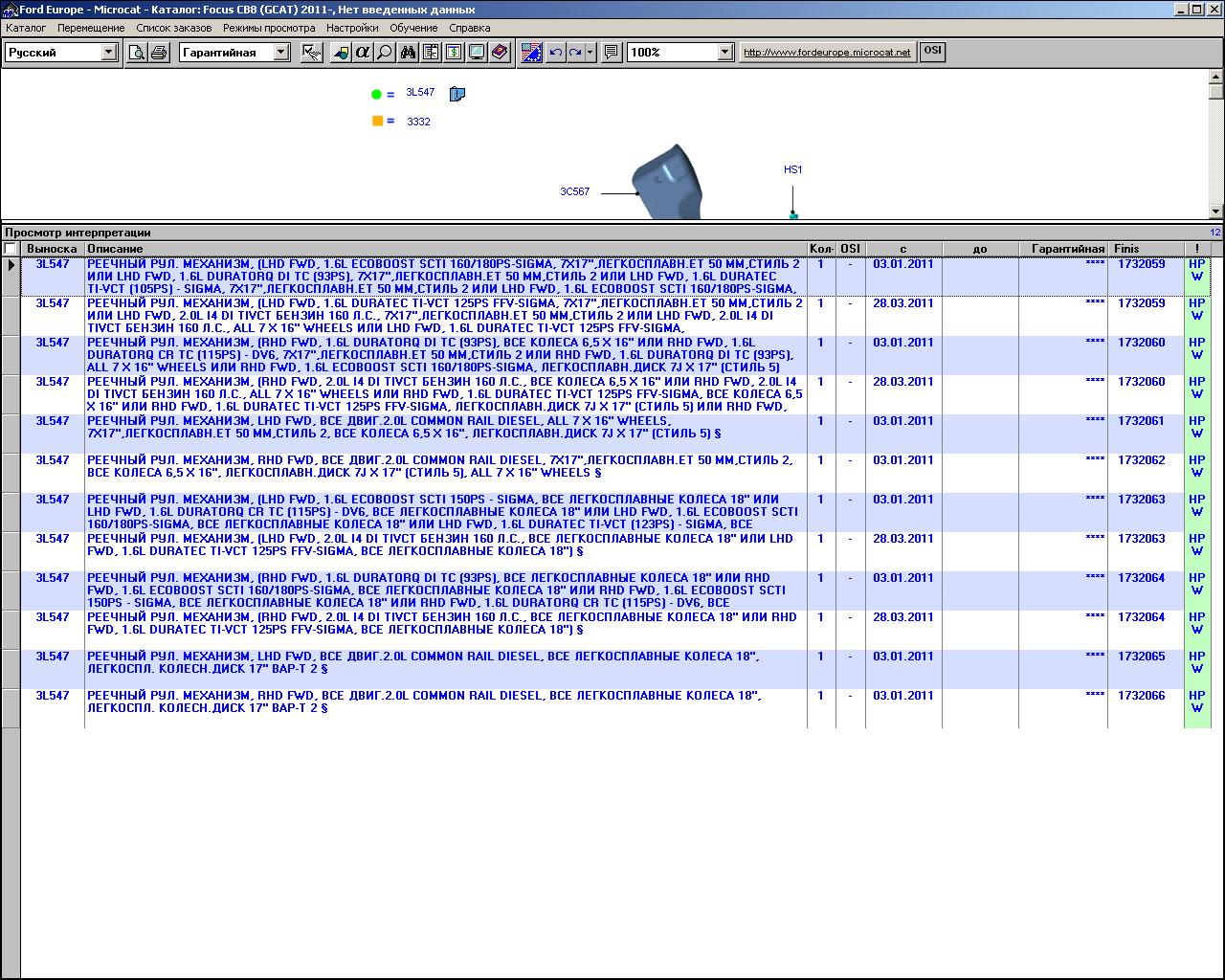The width and height of the screenshot is (1225, 980).
Task: Open the Перемещение menu
Action: point(91,28)
